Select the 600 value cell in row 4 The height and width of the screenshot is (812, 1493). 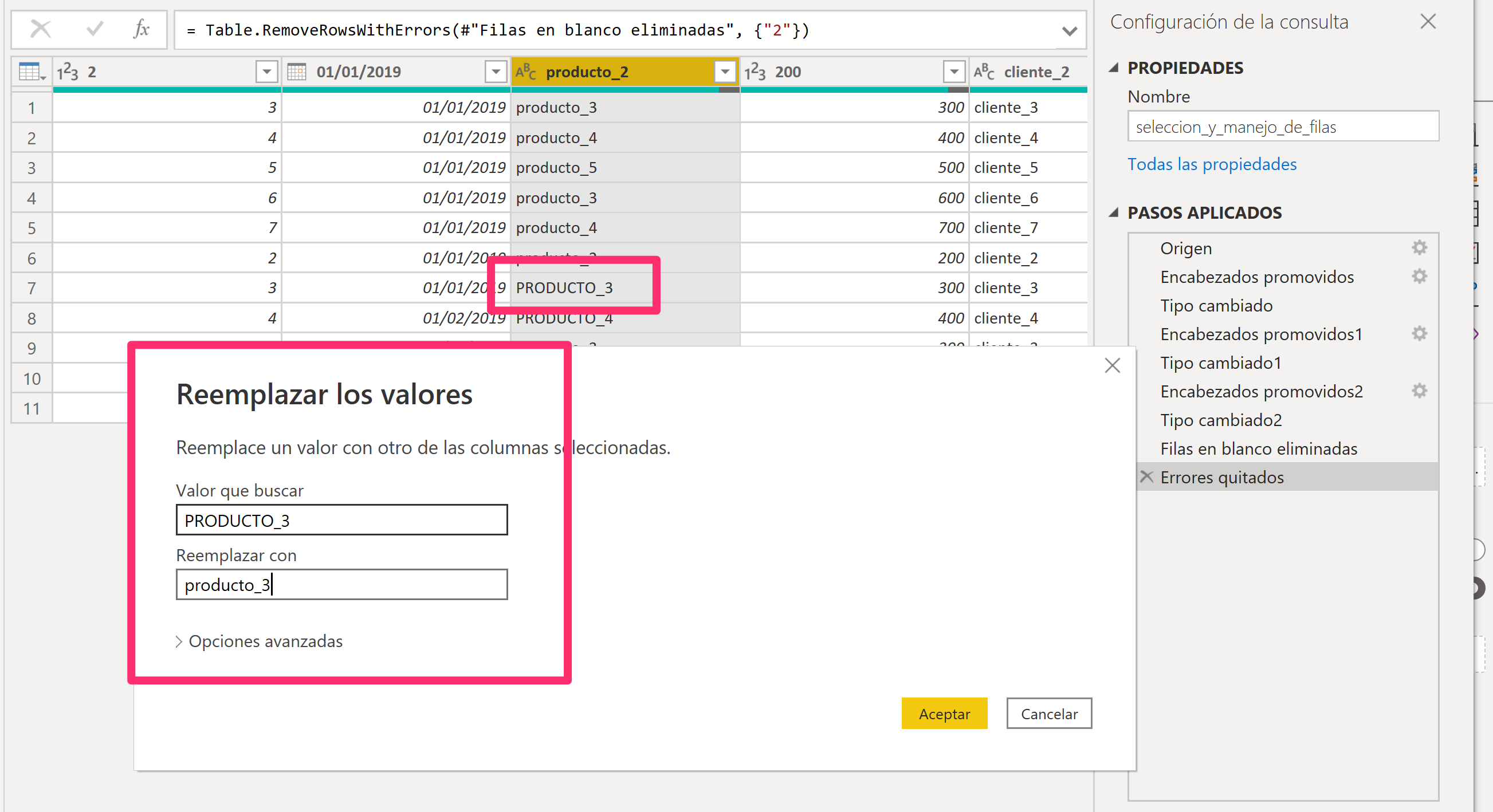(854, 198)
